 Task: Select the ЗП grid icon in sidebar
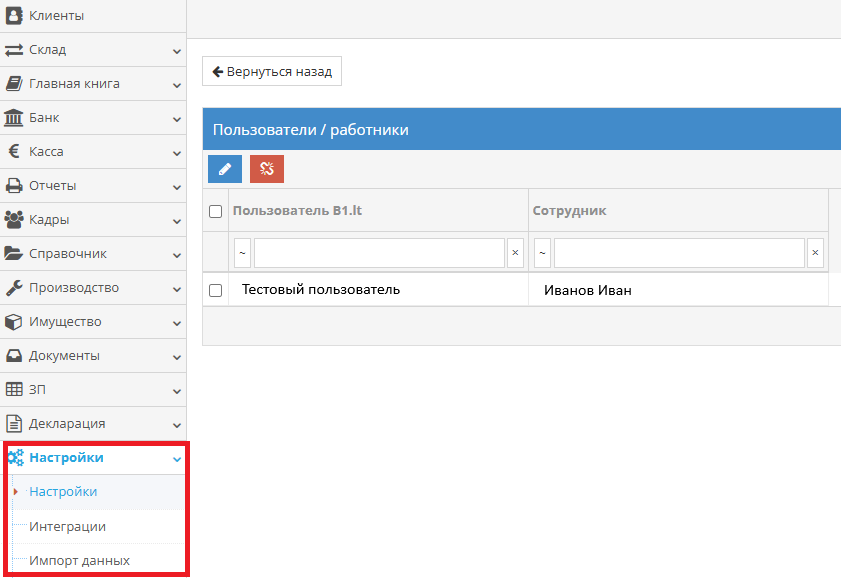pyautogui.click(x=14, y=389)
